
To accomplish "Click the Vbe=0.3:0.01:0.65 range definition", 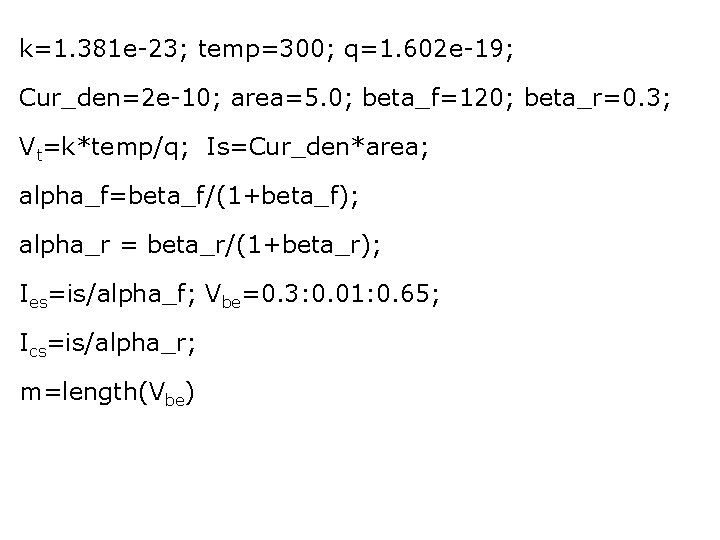I will pyautogui.click(x=320, y=295).
